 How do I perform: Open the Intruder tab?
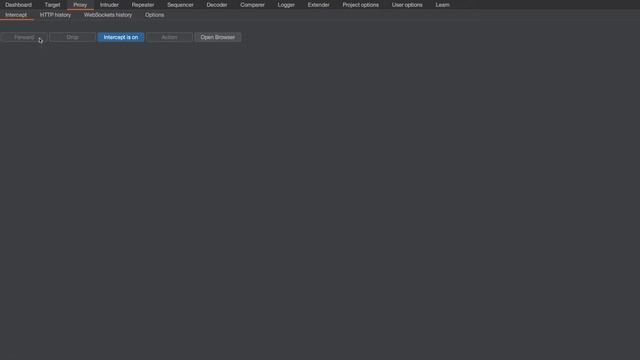point(109,5)
